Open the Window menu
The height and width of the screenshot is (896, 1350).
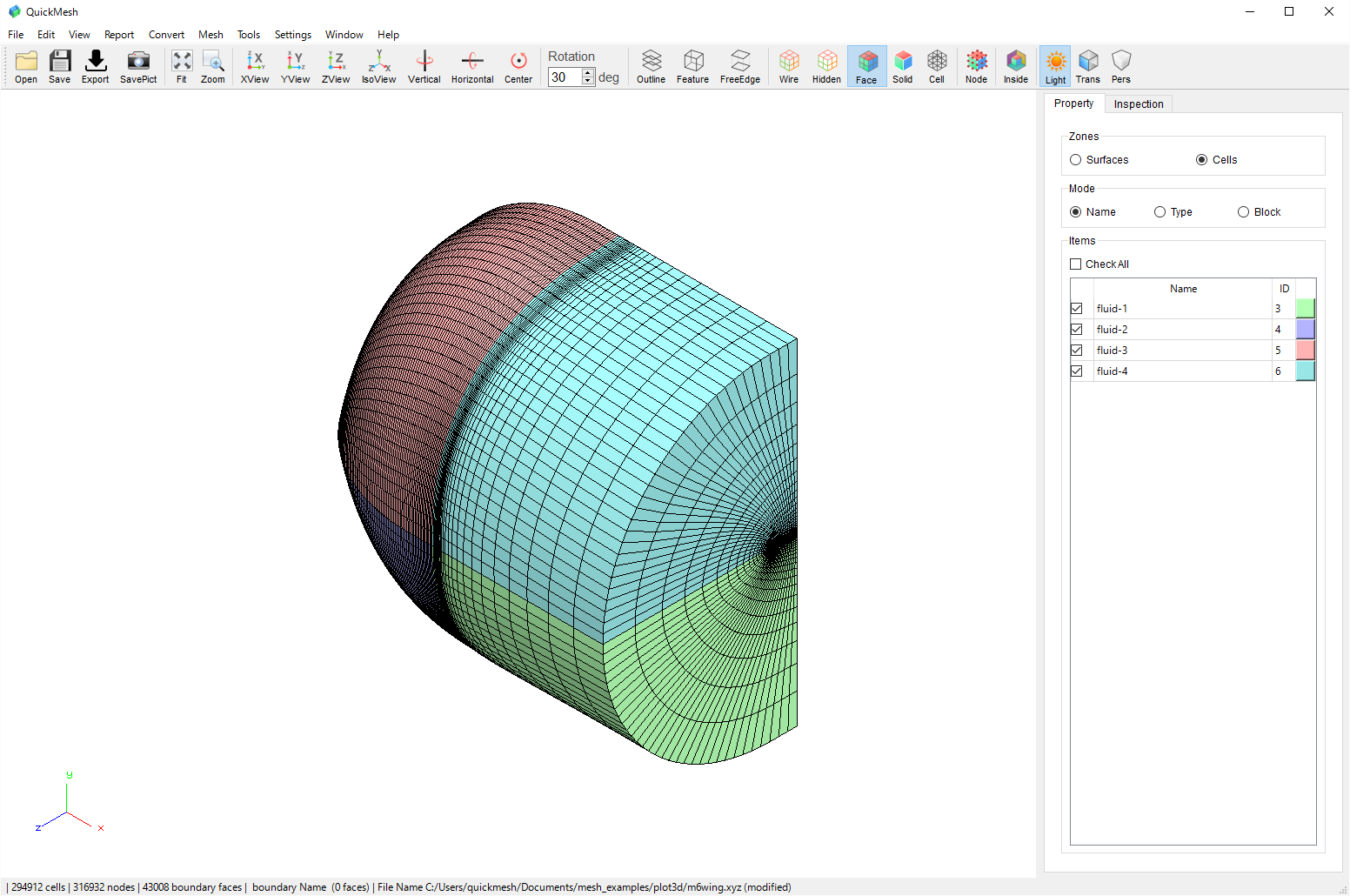pos(344,35)
